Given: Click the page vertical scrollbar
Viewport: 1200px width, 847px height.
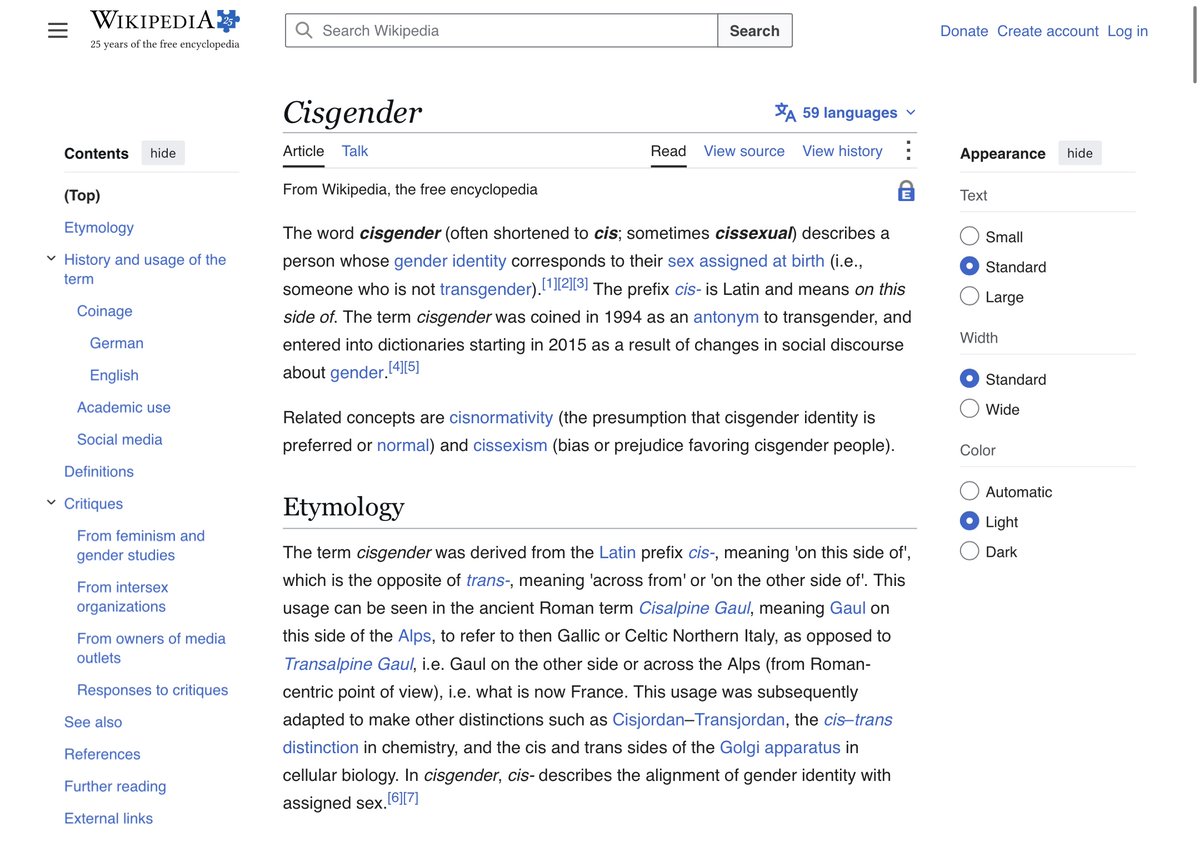Looking at the screenshot, I should (x=1195, y=45).
